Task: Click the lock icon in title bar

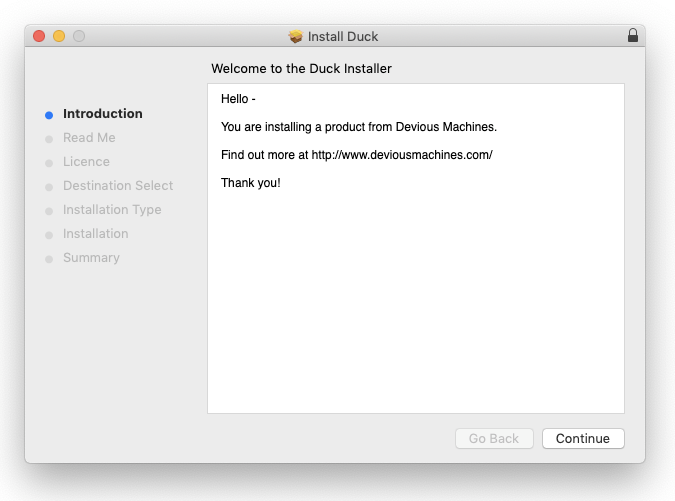Action: click(632, 36)
